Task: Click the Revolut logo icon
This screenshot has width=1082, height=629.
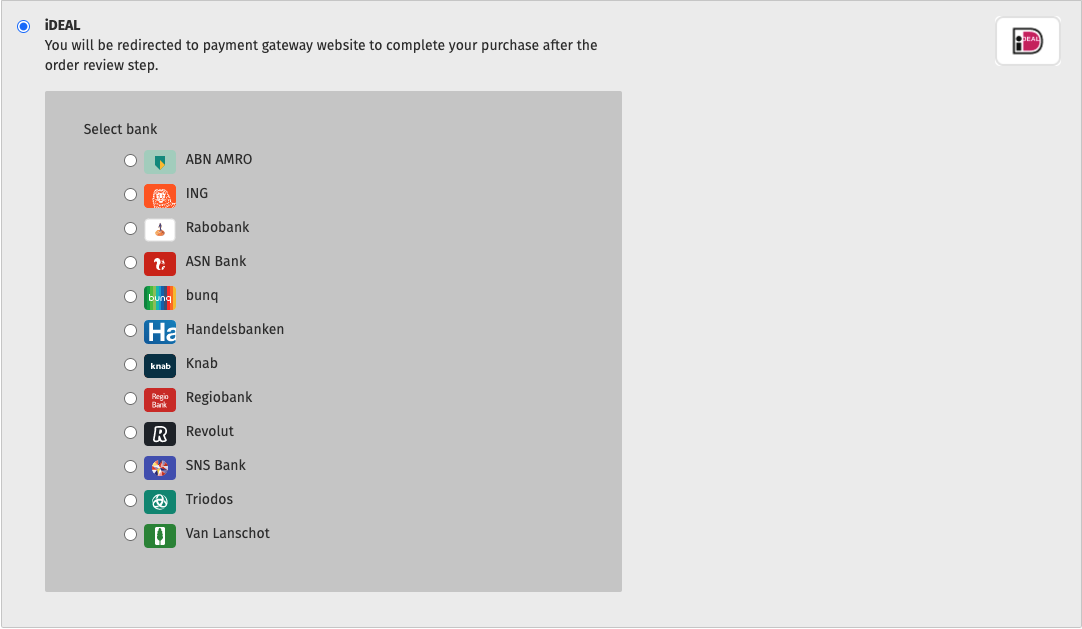Action: pos(160,432)
